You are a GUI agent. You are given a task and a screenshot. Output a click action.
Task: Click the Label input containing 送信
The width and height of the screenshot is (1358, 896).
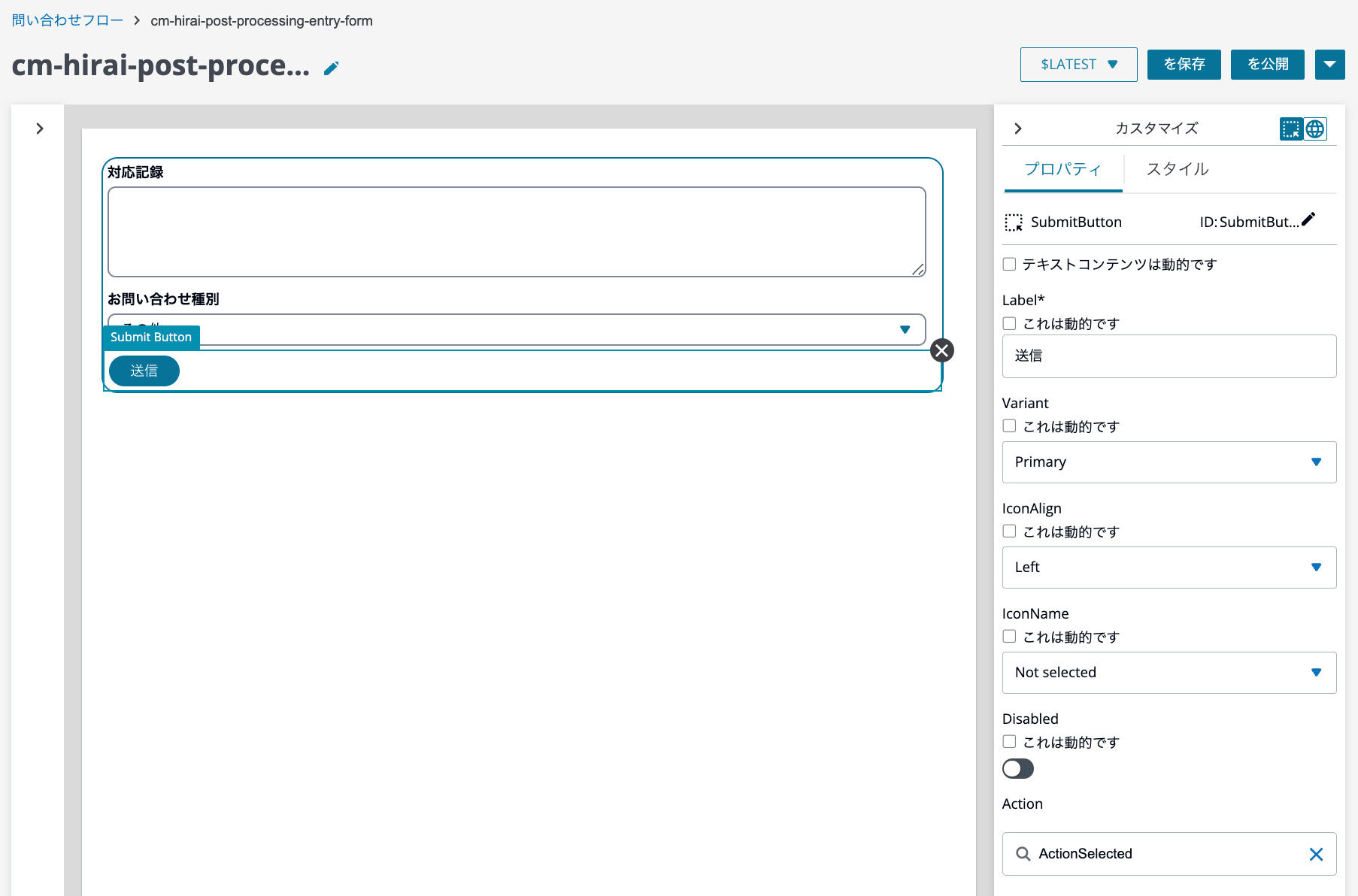pyautogui.click(x=1169, y=356)
